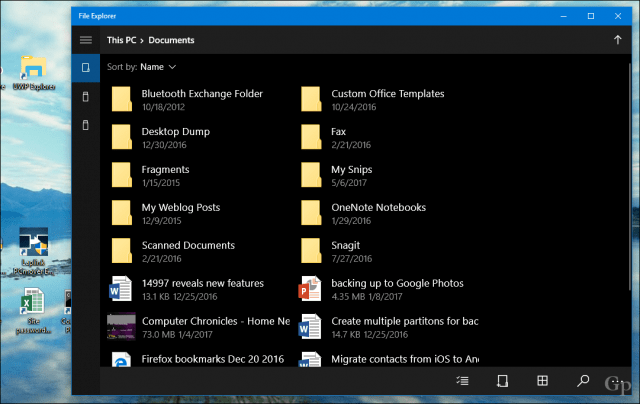
Task: Click the tablet/device icon in bottom bar
Action: (502, 381)
